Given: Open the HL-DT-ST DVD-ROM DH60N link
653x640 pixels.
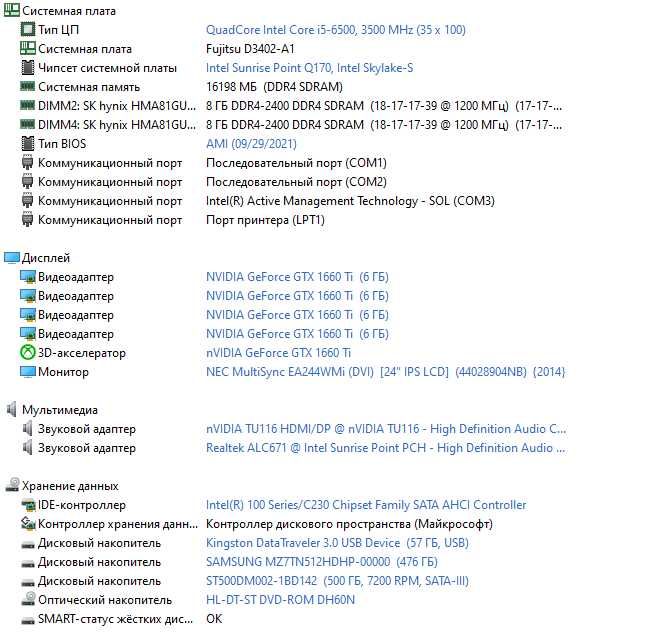Looking at the screenshot, I should click(x=280, y=600).
